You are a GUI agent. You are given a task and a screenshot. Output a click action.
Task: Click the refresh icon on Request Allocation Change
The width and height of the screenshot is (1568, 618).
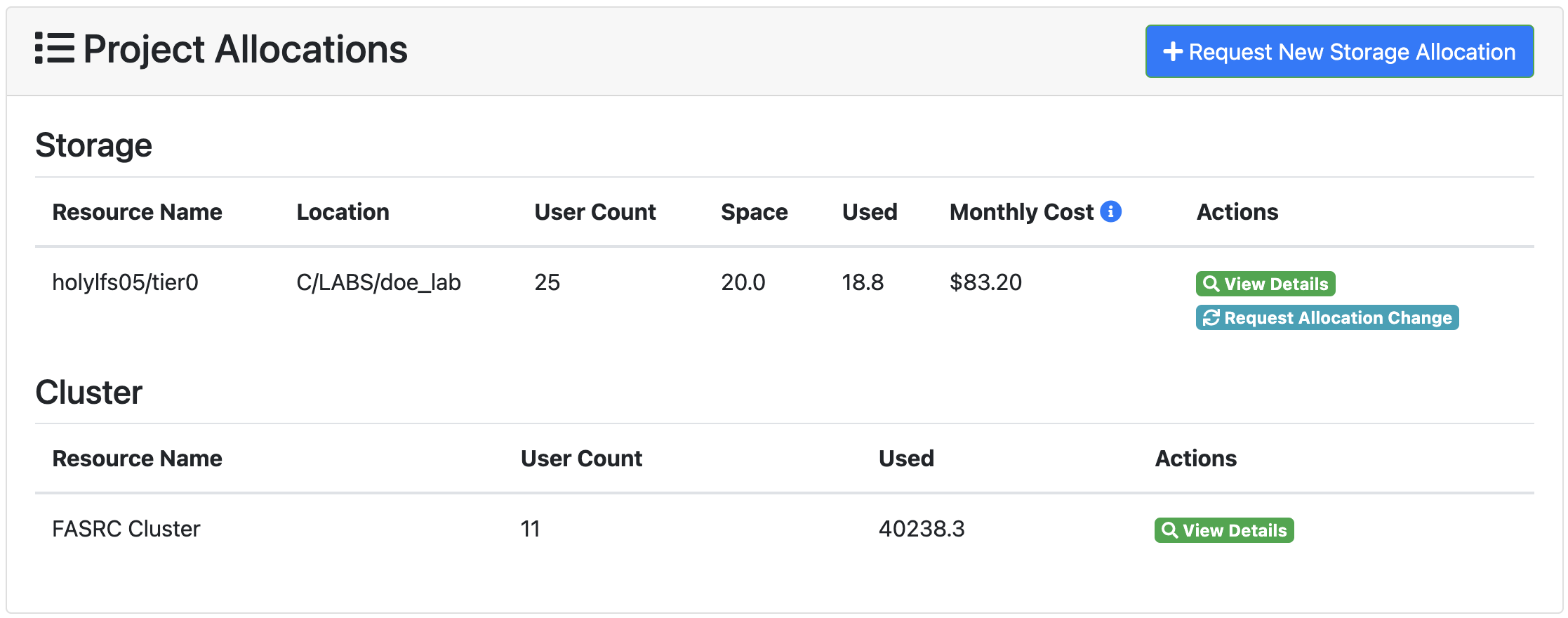[1211, 318]
